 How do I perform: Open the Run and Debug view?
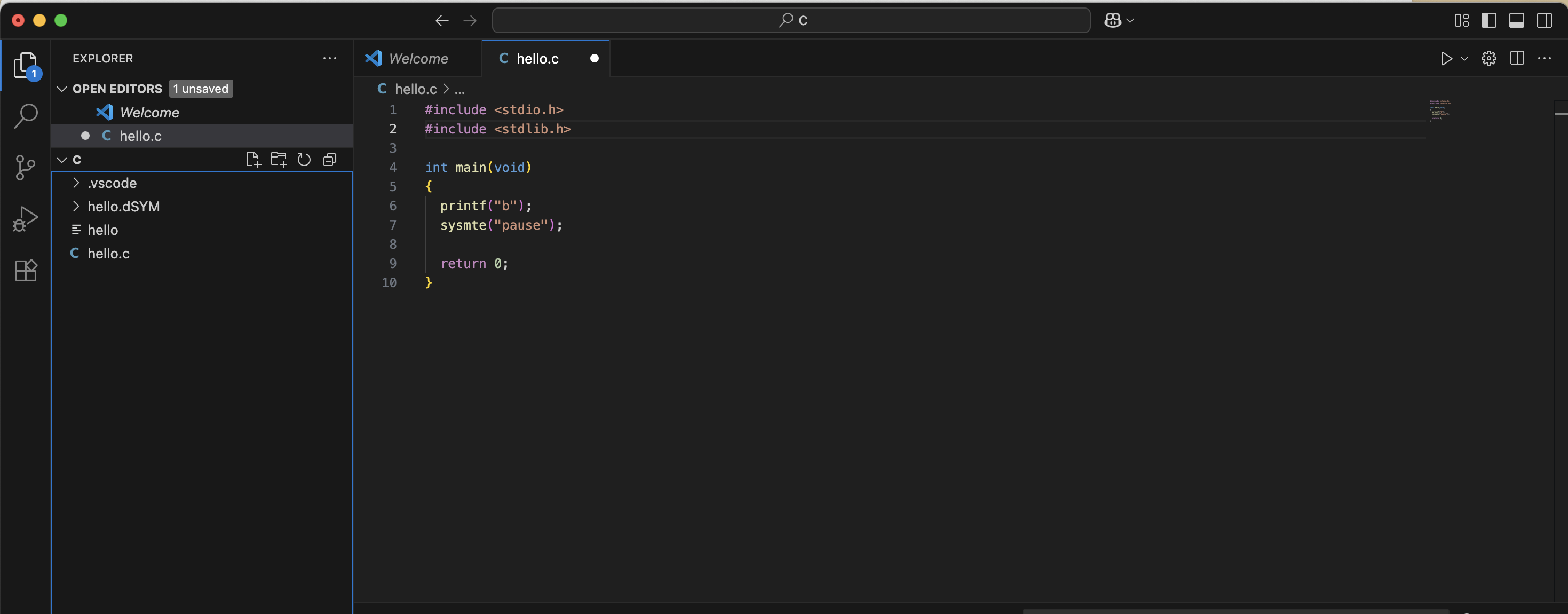[26, 219]
